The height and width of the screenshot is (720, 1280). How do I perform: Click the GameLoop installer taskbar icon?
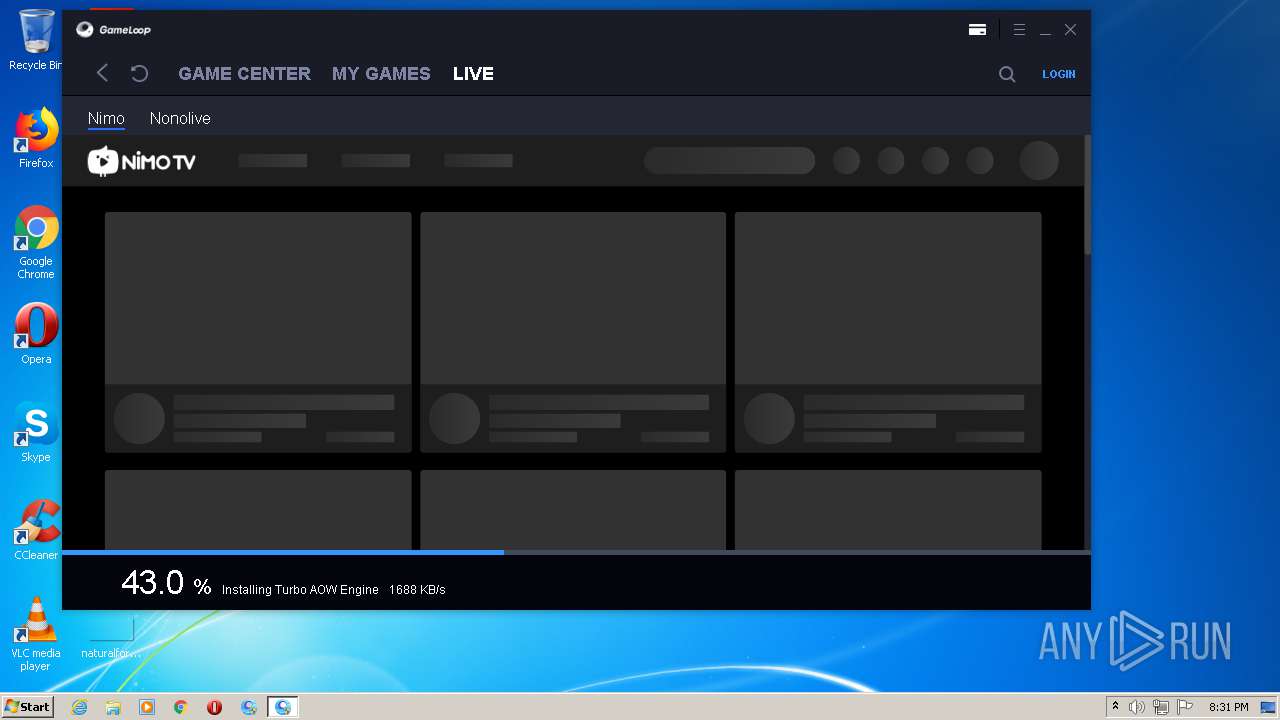click(249, 707)
